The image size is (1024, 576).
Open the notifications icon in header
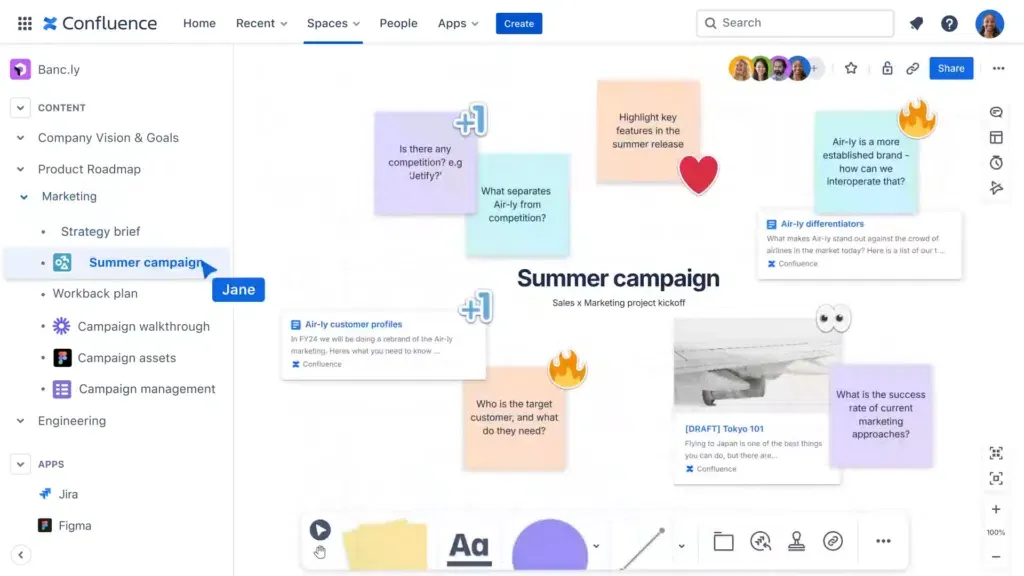click(x=916, y=24)
